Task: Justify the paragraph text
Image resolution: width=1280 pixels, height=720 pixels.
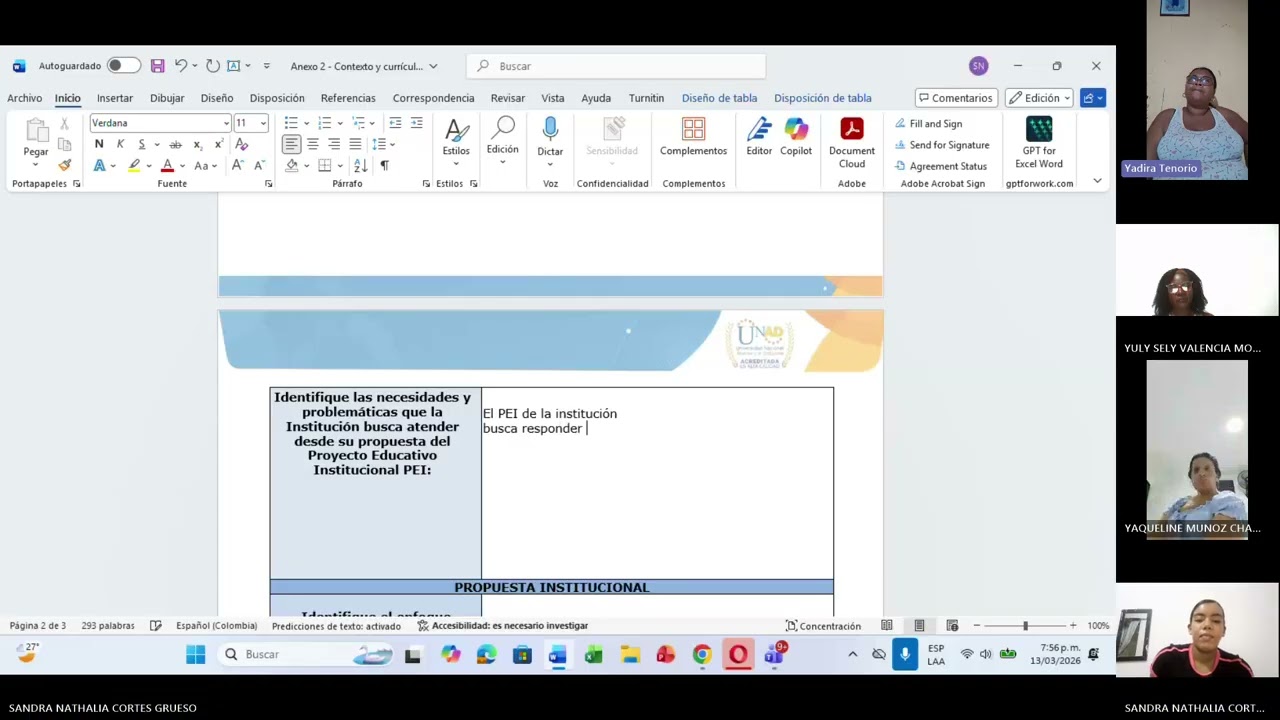Action: click(355, 145)
